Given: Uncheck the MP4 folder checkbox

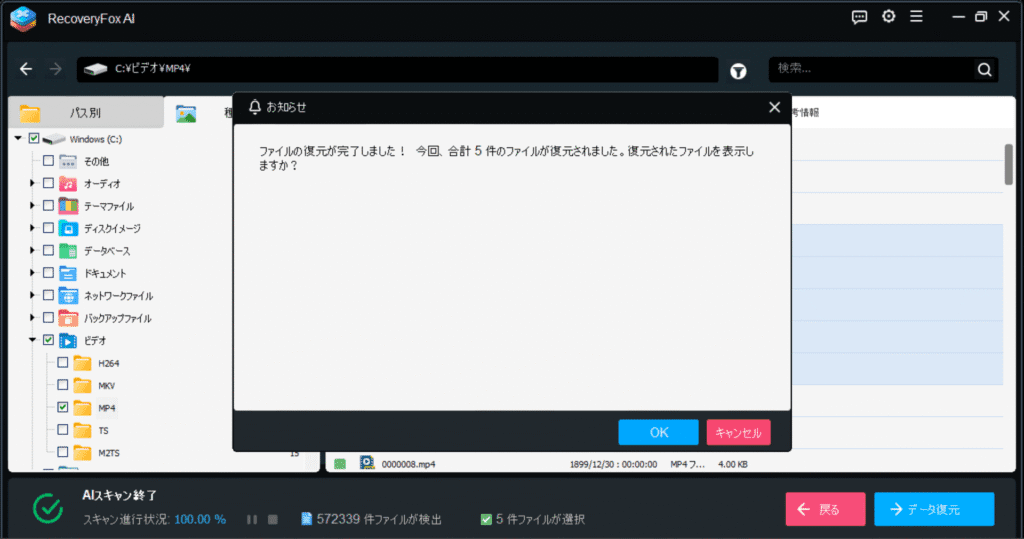Looking at the screenshot, I should 63,407.
